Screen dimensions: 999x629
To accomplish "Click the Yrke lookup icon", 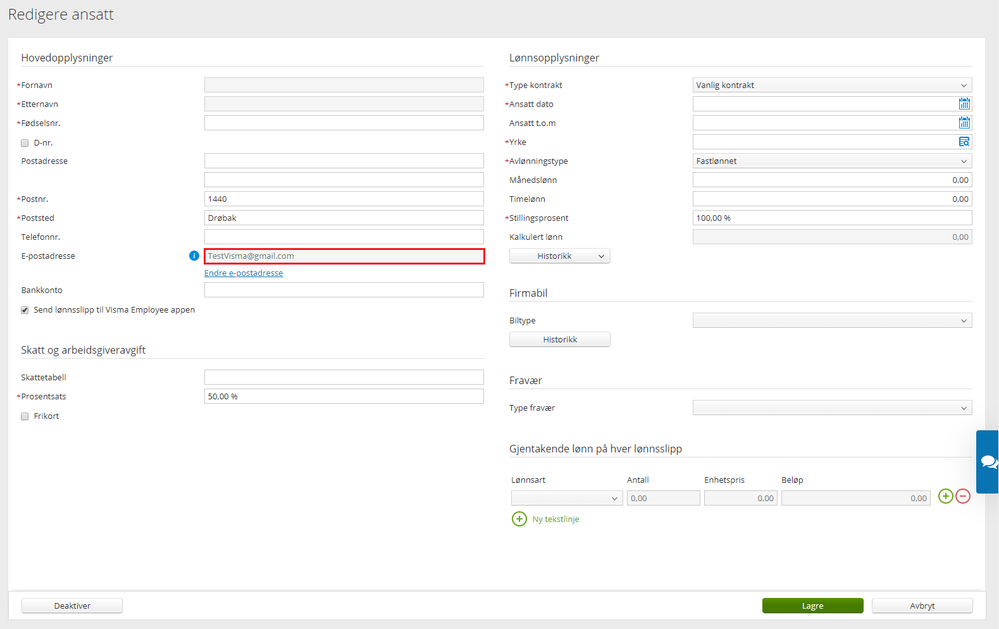I will click(x=964, y=142).
